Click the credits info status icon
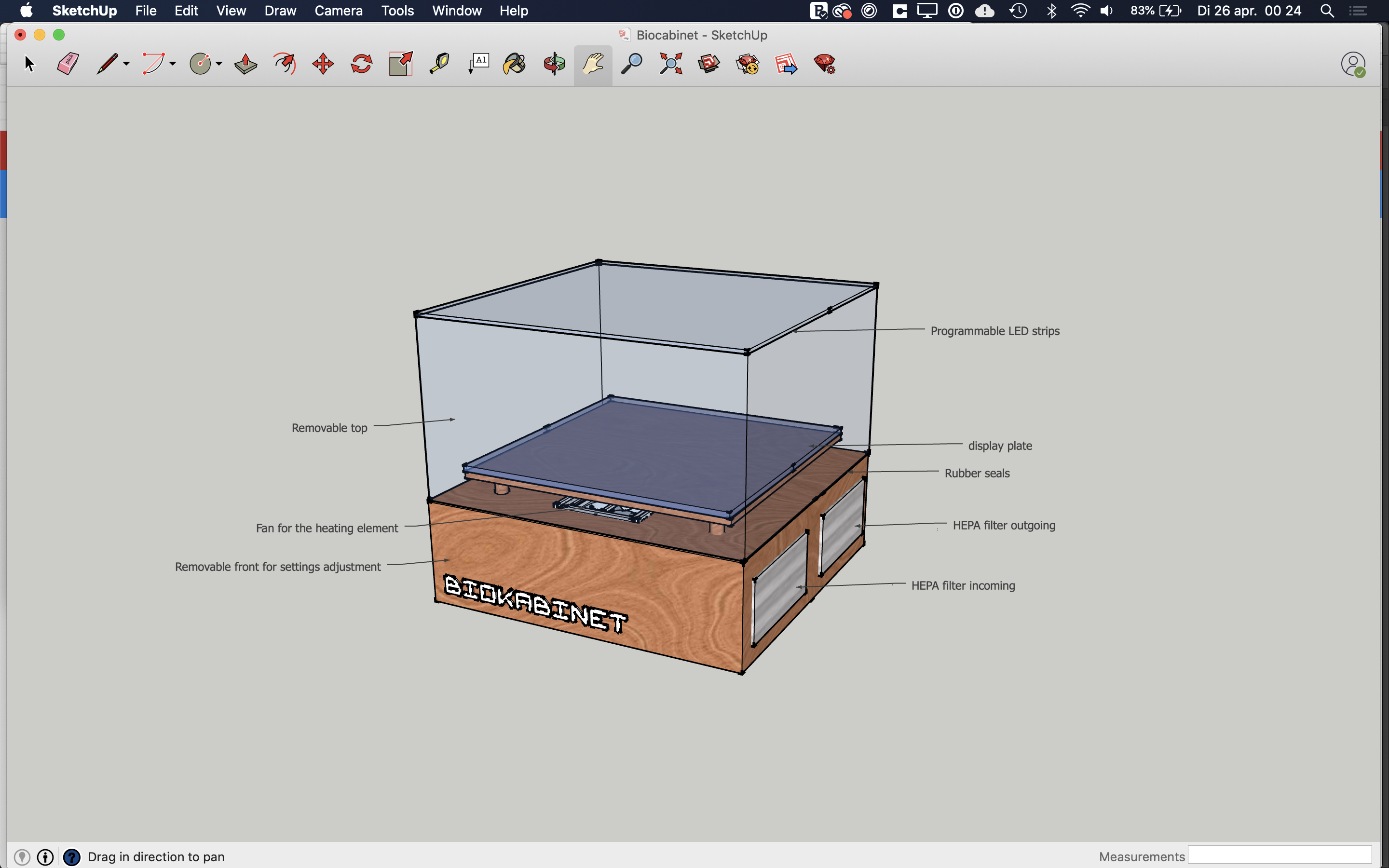This screenshot has width=1389, height=868. pos(45,857)
